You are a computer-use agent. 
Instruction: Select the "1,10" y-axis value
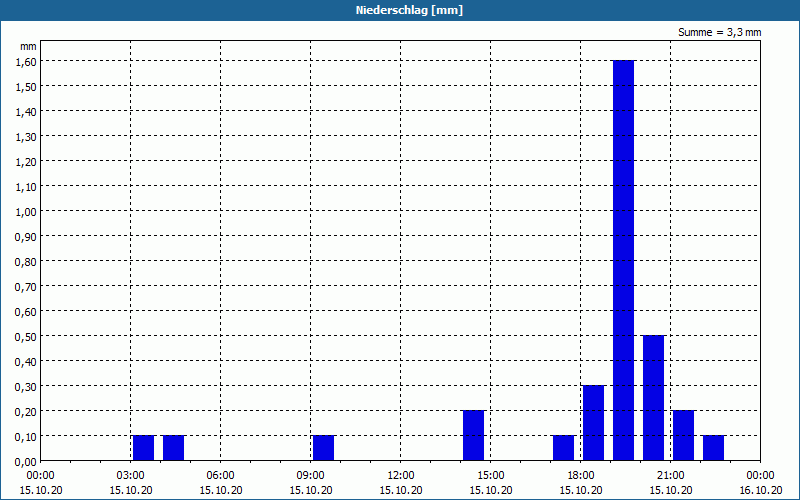pos(26,186)
